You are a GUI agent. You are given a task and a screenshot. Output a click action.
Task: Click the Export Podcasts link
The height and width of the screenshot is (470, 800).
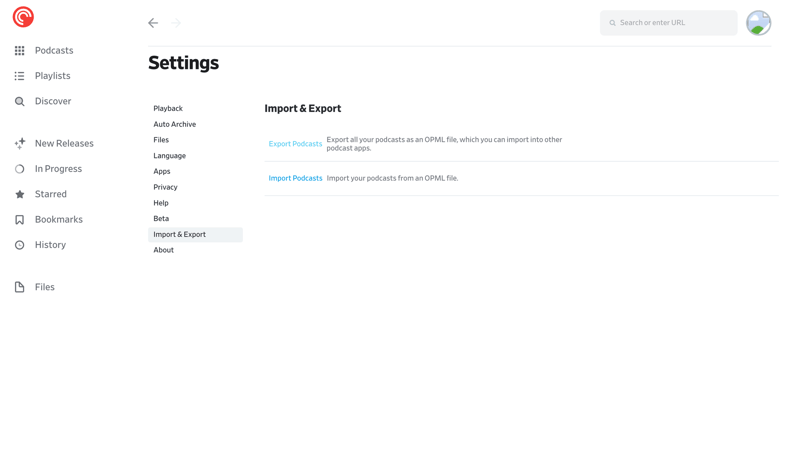pos(295,144)
